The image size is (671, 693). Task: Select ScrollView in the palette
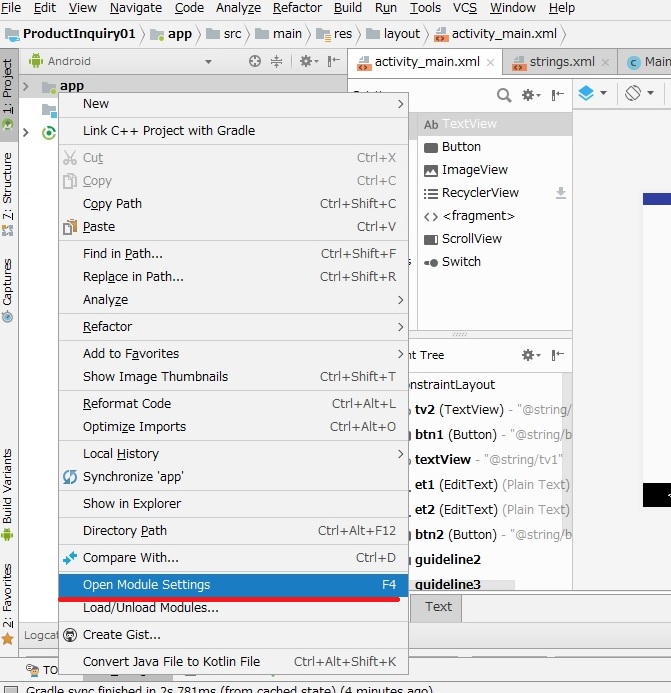click(495, 239)
